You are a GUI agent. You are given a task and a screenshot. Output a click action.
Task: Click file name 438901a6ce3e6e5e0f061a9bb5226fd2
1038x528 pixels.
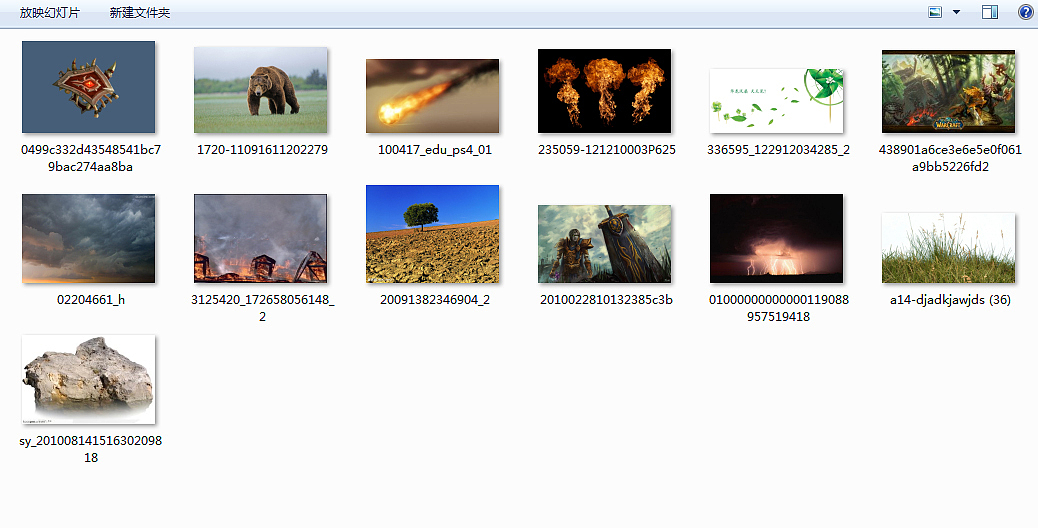(951, 158)
